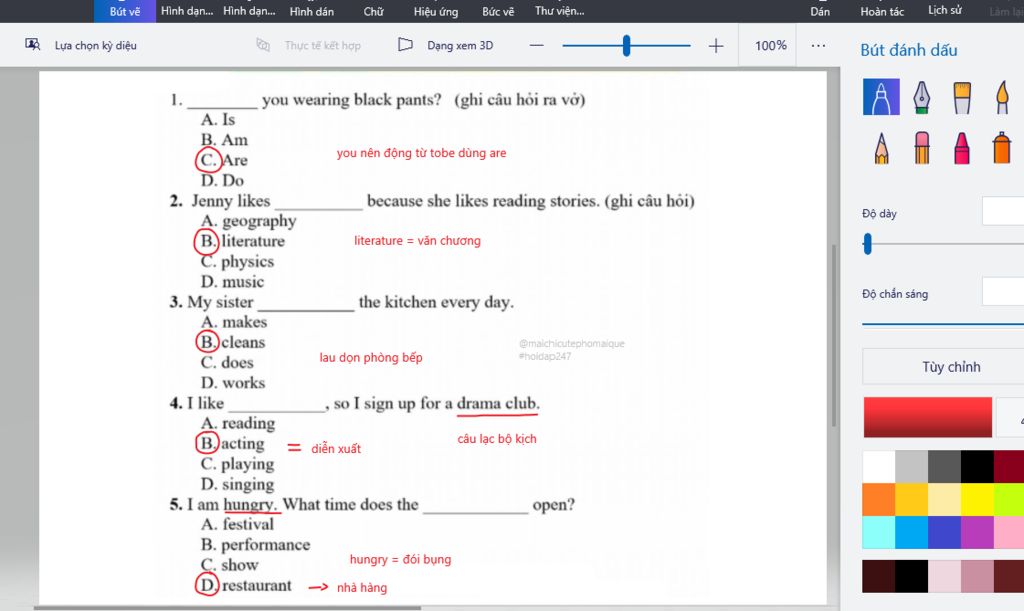1024x611 pixels.
Task: Open the Hình dán stickers tab
Action: pos(312,11)
